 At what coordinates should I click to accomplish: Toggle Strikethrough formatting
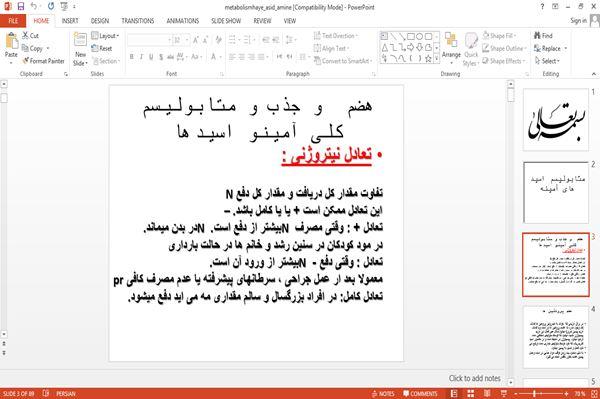[170, 57]
